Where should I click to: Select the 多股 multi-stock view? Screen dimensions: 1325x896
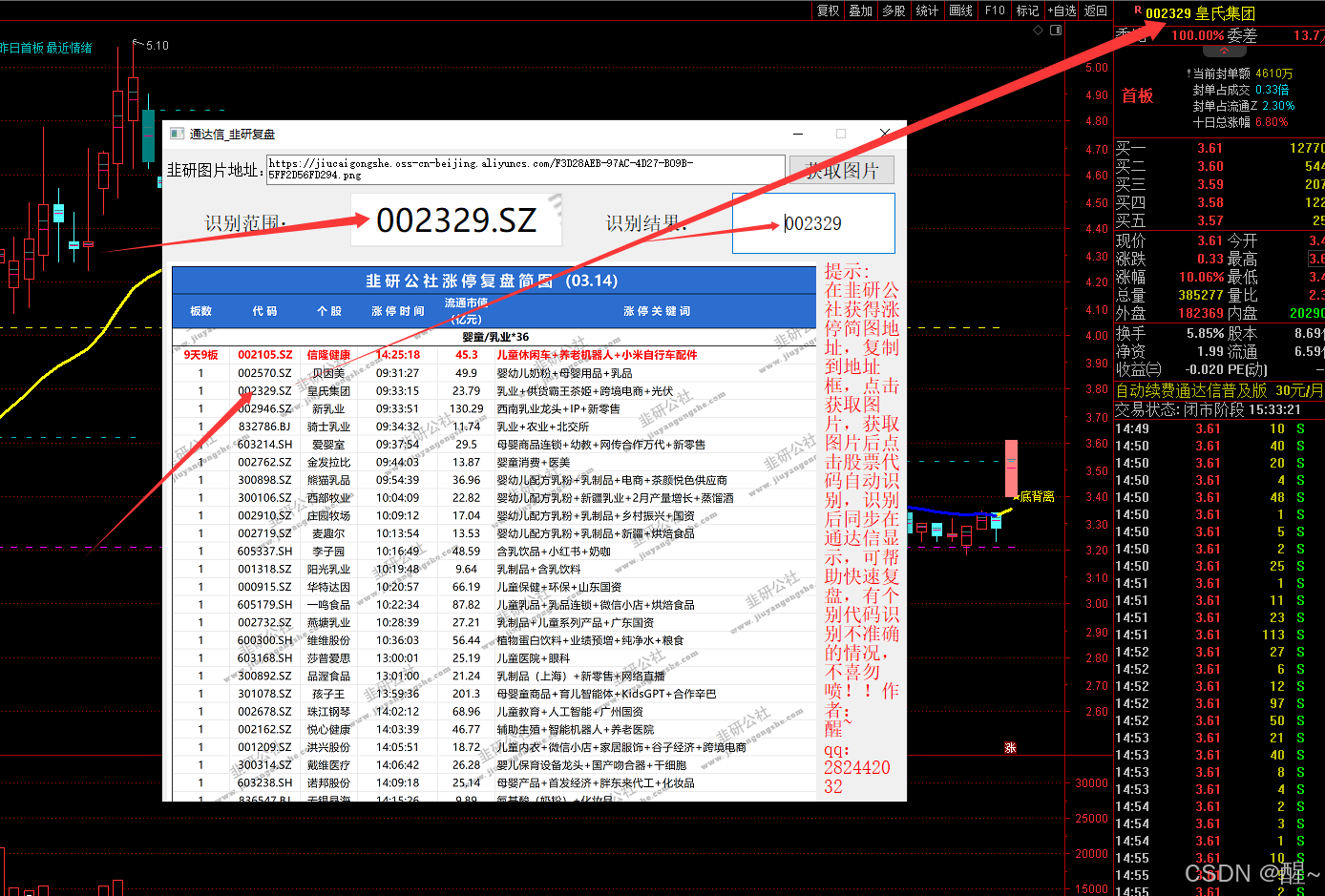894,10
